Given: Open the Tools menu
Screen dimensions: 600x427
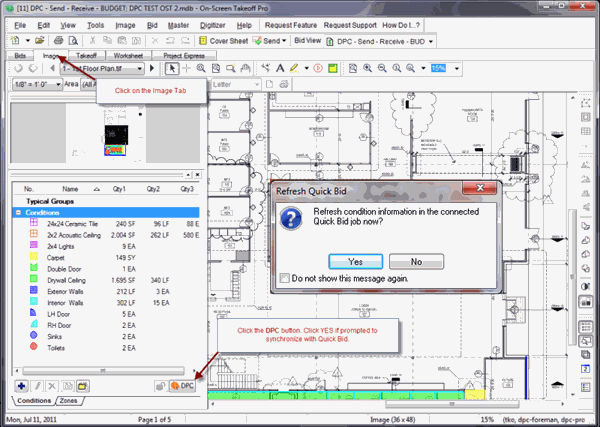Looking at the screenshot, I should pyautogui.click(x=95, y=25).
